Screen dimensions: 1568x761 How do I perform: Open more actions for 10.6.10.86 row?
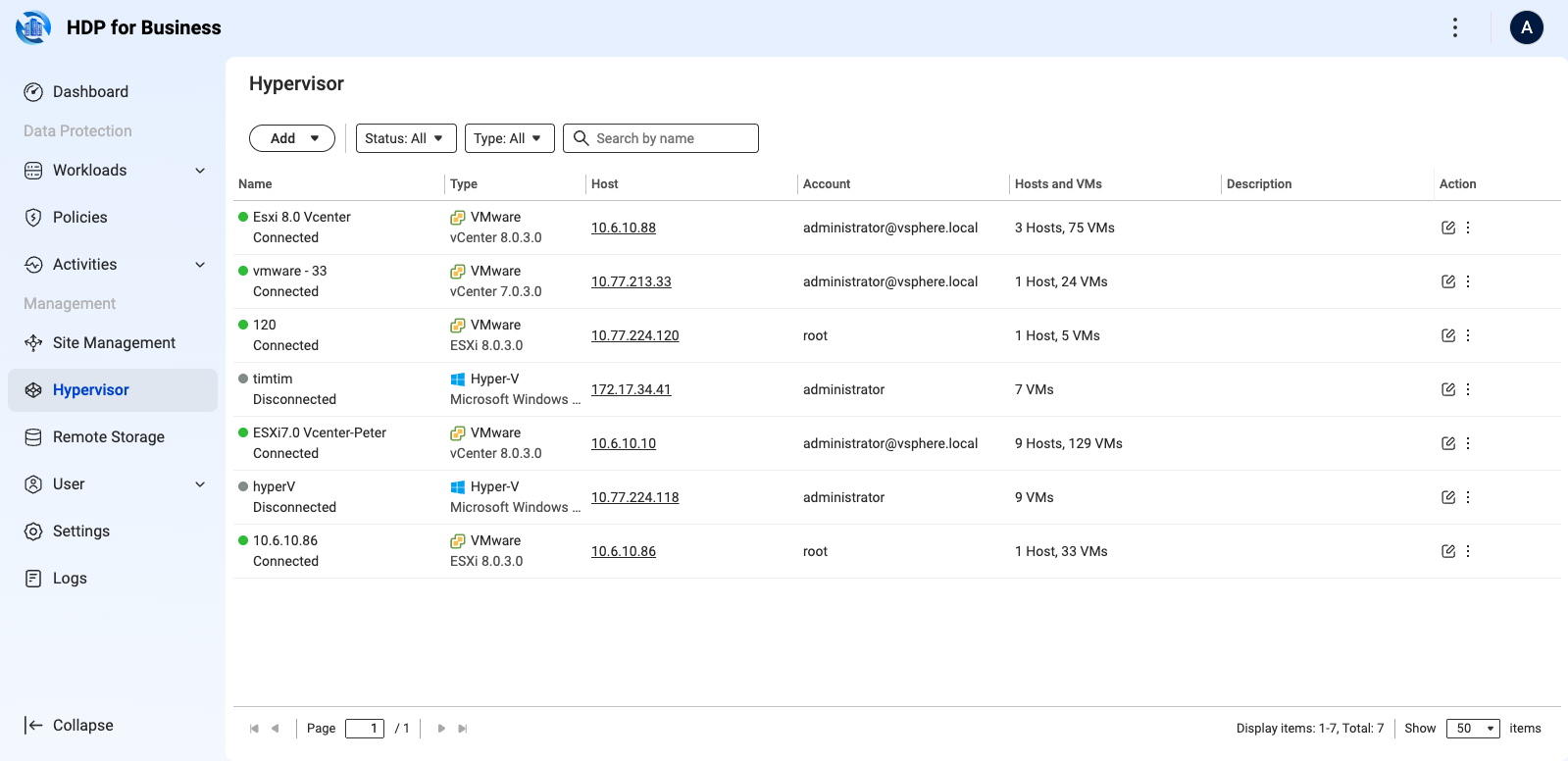tap(1468, 551)
